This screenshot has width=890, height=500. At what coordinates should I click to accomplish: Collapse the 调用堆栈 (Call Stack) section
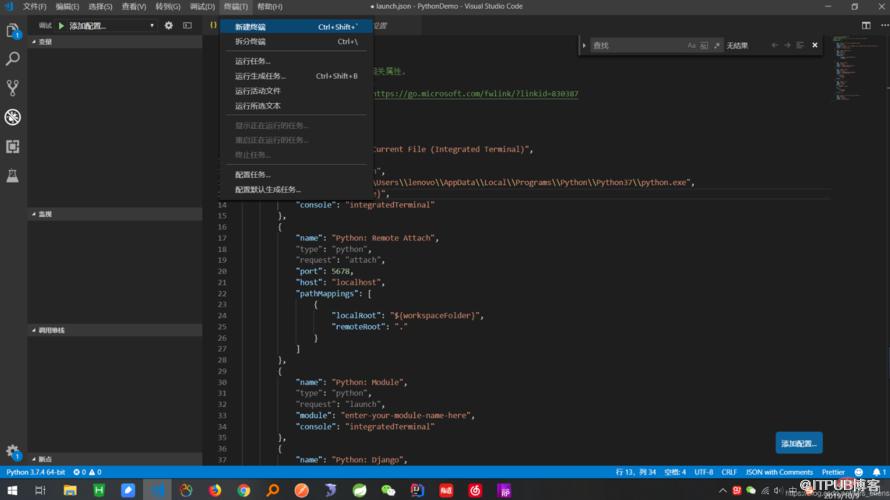pos(115,330)
